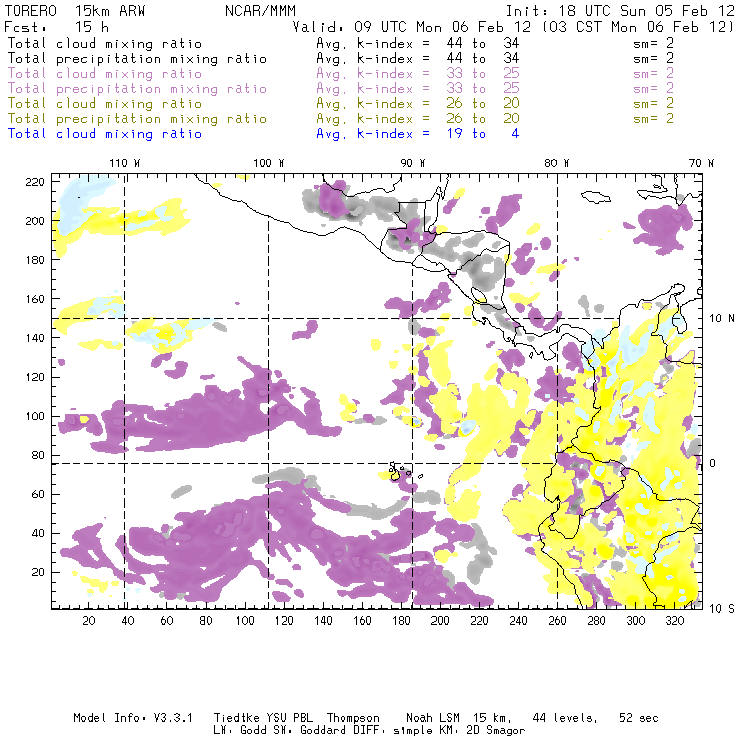
Task: Click the 'TORERO 15km ARW' title text
Action: click(75, 11)
